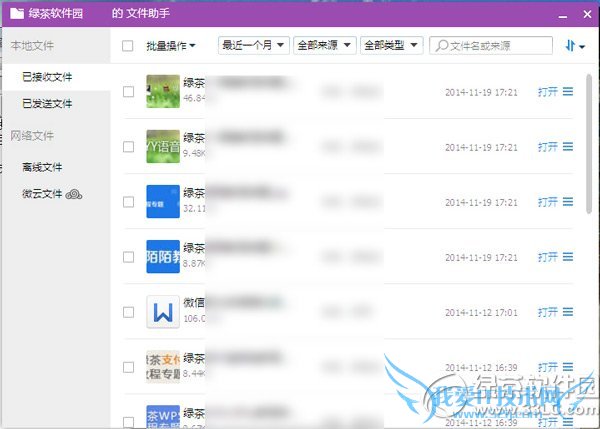Expand the 全部来源 source filter
This screenshot has height=429, width=600.
pos(325,46)
